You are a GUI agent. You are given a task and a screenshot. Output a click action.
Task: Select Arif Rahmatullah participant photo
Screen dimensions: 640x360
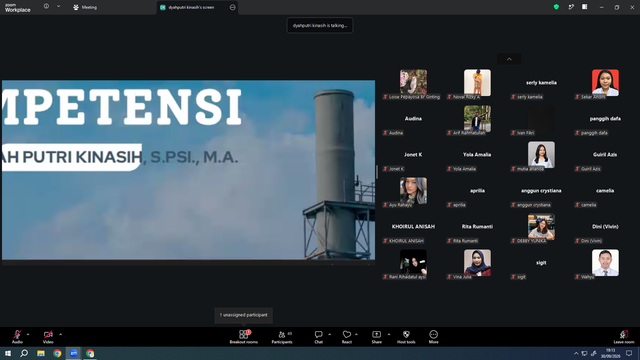(x=477, y=120)
